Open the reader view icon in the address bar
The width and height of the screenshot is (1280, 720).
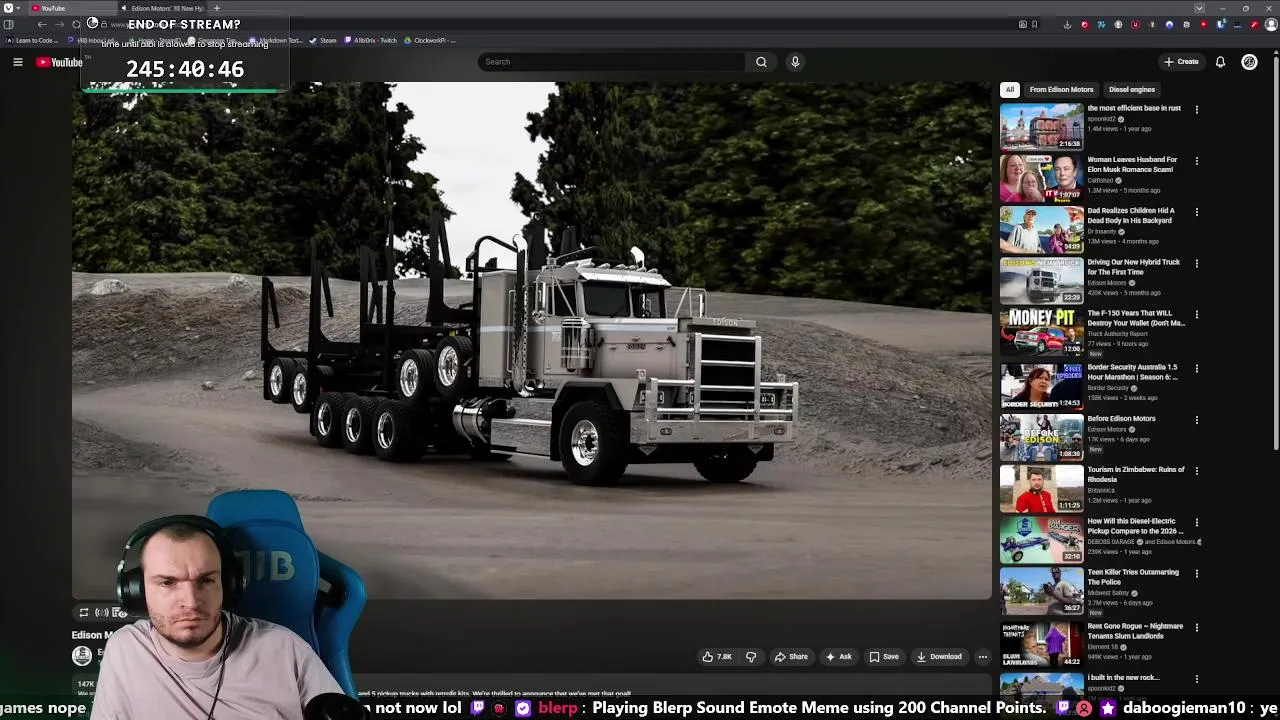coord(1023,24)
